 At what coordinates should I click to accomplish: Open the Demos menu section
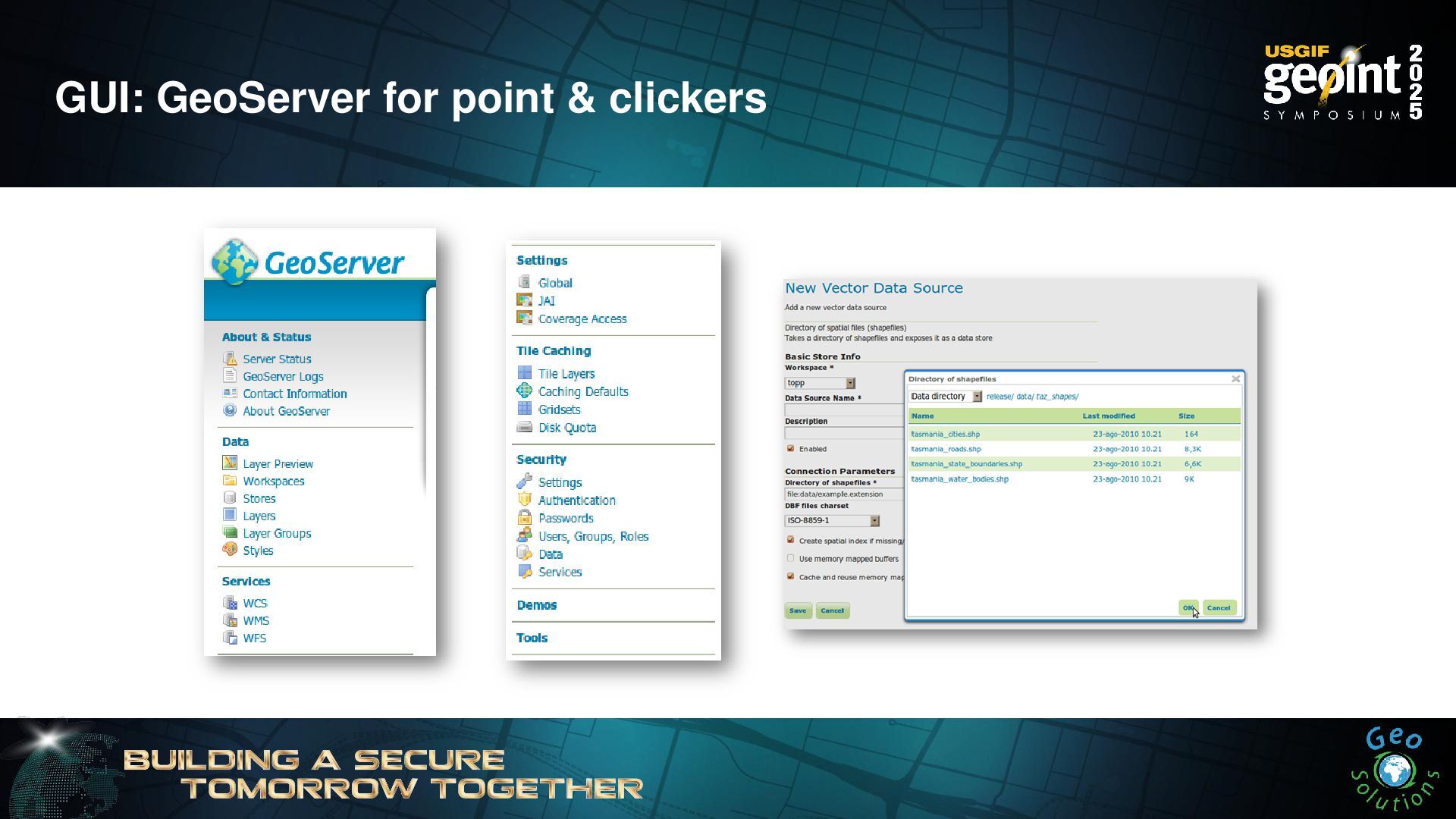coord(537,605)
